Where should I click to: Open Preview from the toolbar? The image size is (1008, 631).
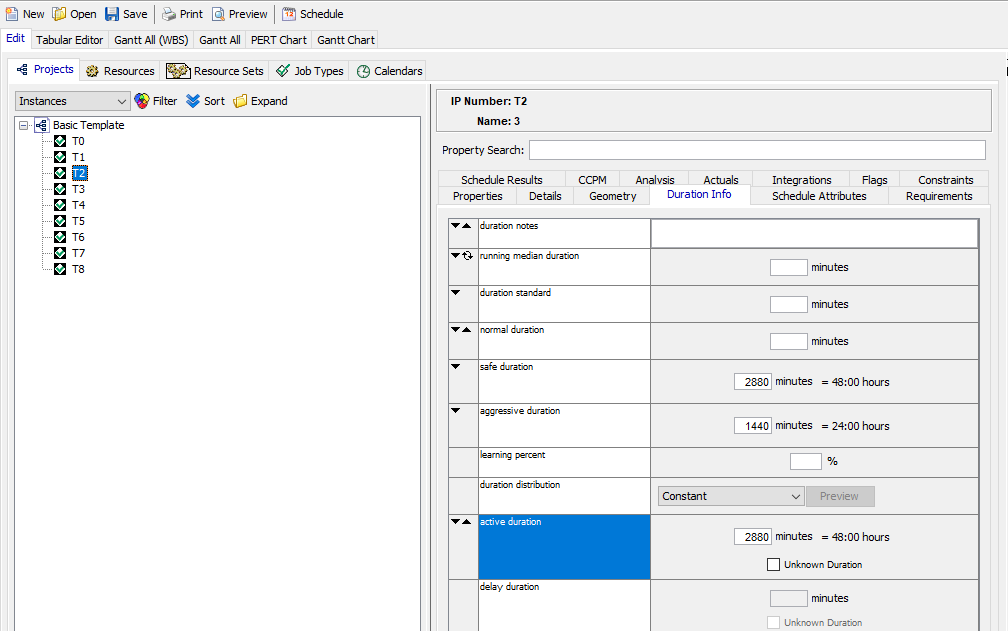tap(218, 14)
